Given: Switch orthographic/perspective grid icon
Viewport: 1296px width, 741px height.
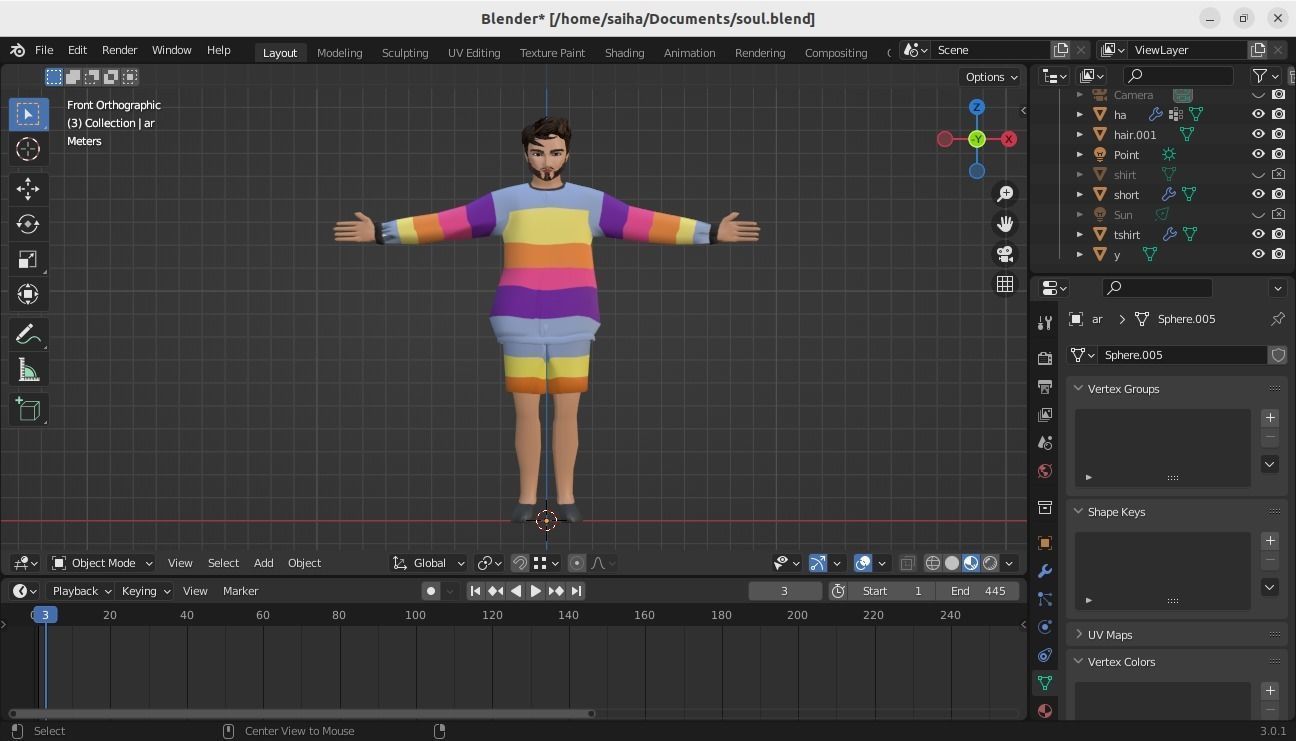Looking at the screenshot, I should click(x=1005, y=284).
